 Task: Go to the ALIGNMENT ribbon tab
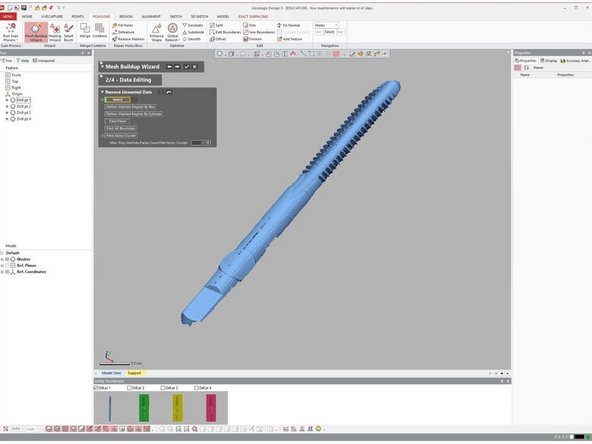(151, 16)
